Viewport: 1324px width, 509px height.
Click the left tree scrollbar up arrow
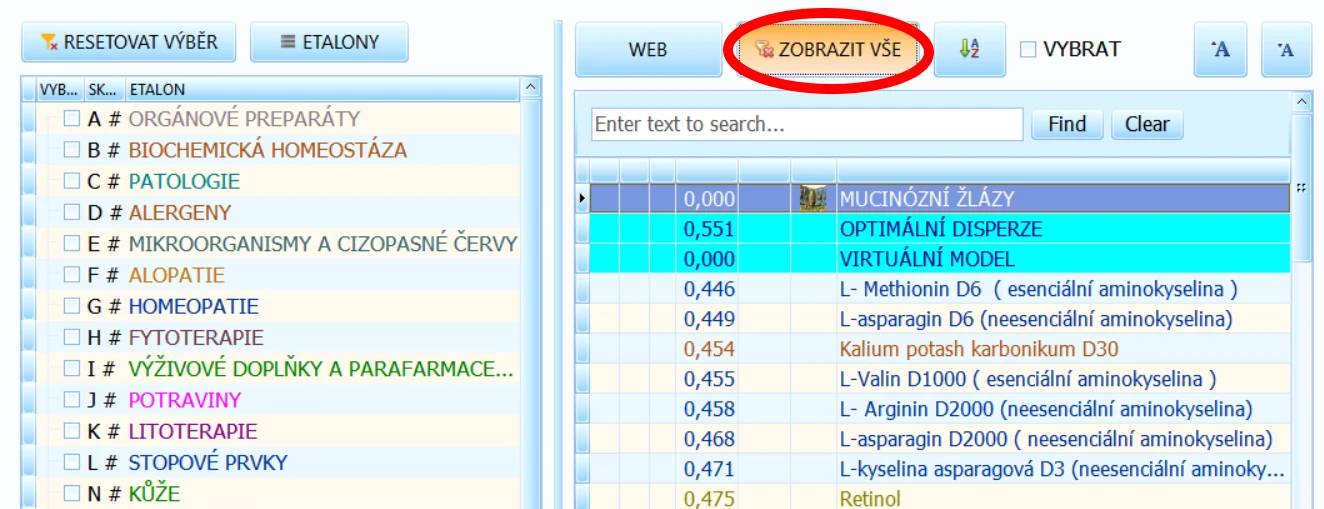tap(531, 88)
